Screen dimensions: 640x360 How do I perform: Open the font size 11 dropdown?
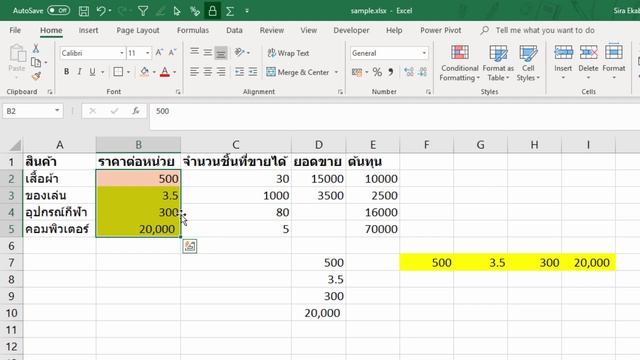(x=147, y=53)
